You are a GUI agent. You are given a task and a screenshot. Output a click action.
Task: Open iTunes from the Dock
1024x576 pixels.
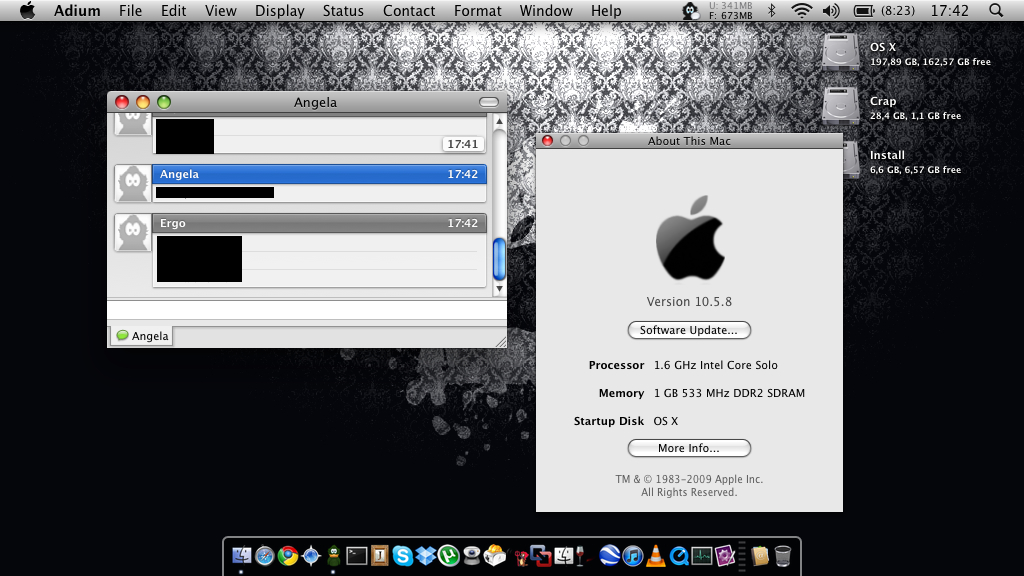[632, 556]
